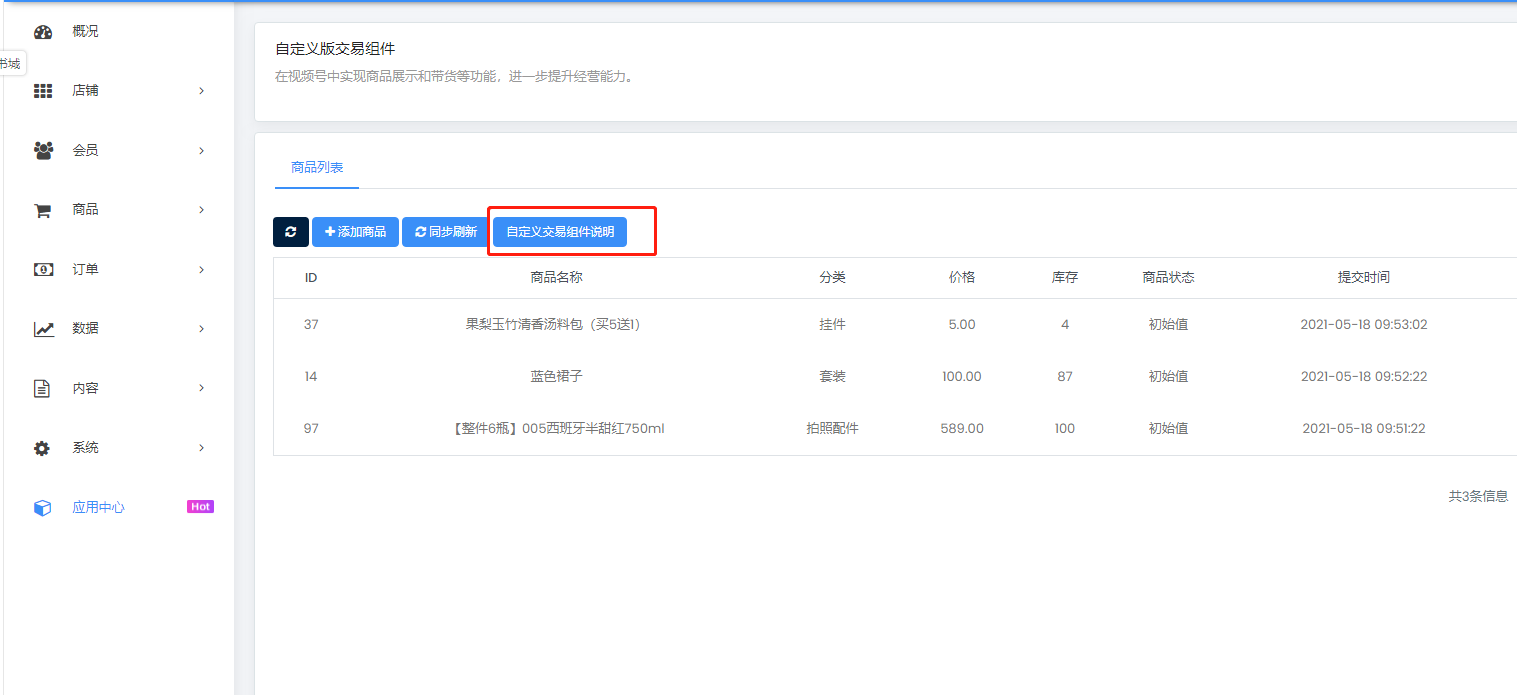The image size is (1517, 695).
Task: Click the 会员 users icon
Action: (43, 151)
